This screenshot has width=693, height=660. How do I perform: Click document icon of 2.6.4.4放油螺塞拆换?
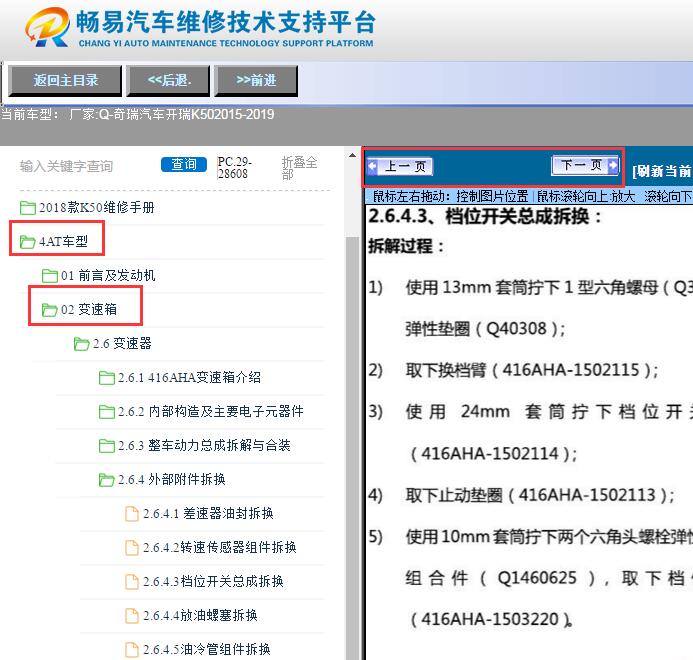point(132,616)
